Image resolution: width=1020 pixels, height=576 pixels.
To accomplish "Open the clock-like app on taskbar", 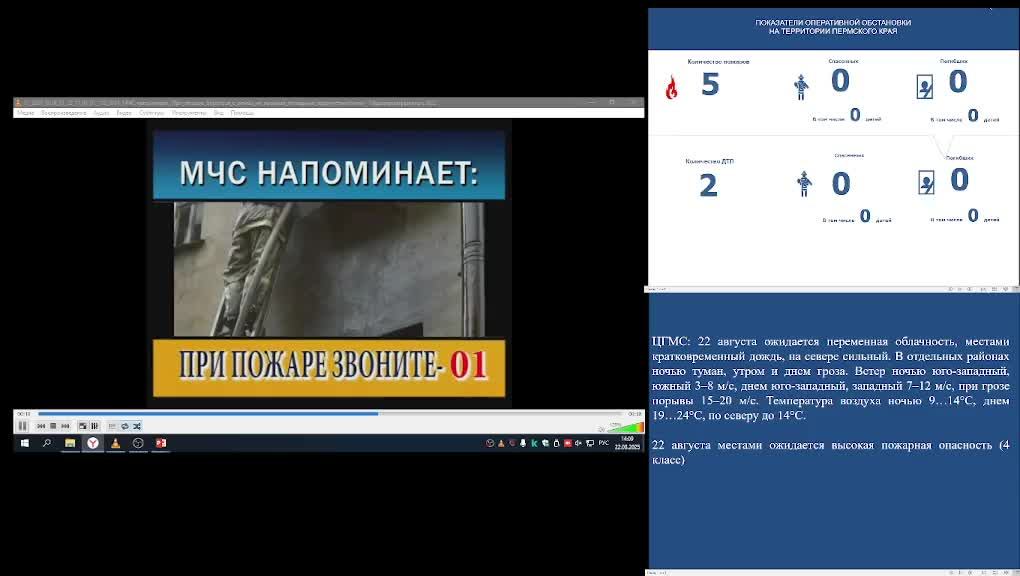I will pos(138,443).
